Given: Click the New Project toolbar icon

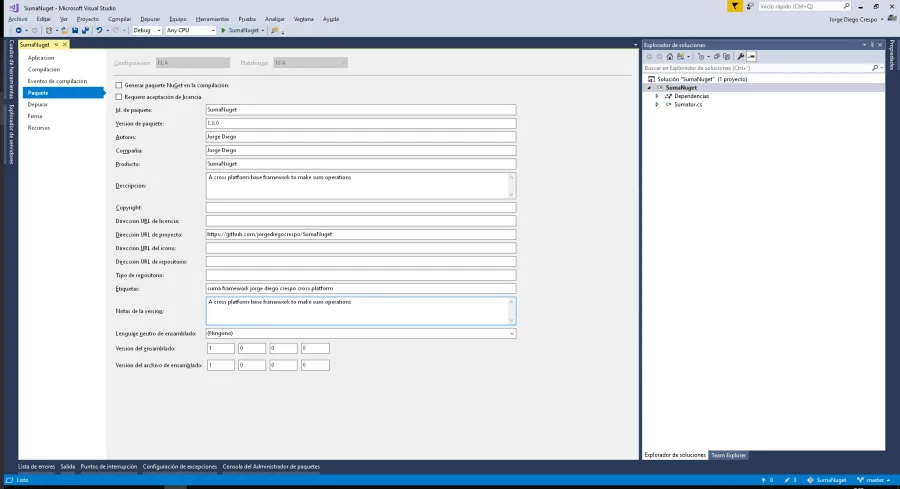Looking at the screenshot, I should 49,30.
